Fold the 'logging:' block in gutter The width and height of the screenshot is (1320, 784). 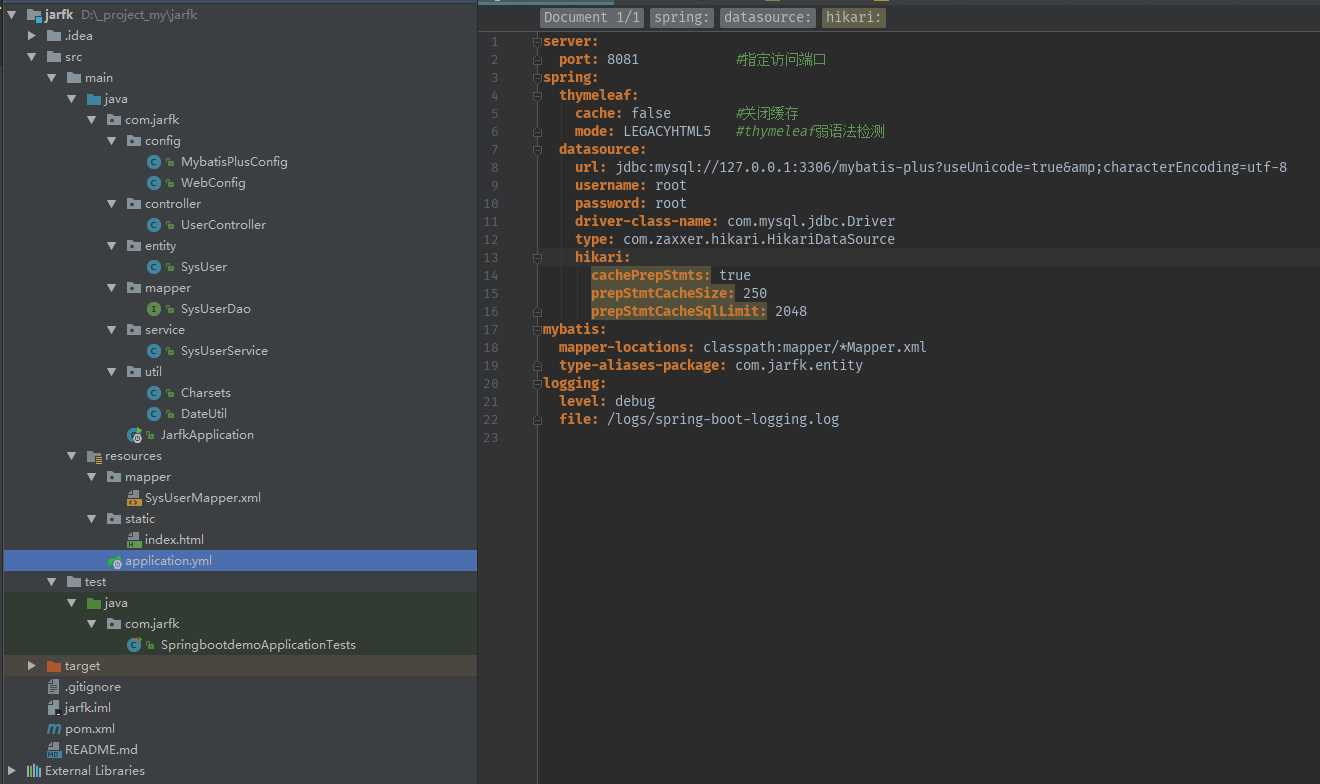click(x=537, y=384)
